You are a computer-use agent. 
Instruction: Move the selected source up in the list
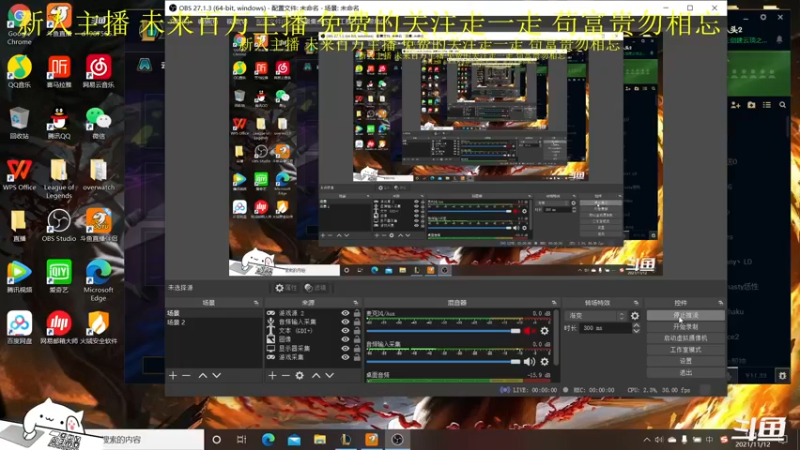316,376
